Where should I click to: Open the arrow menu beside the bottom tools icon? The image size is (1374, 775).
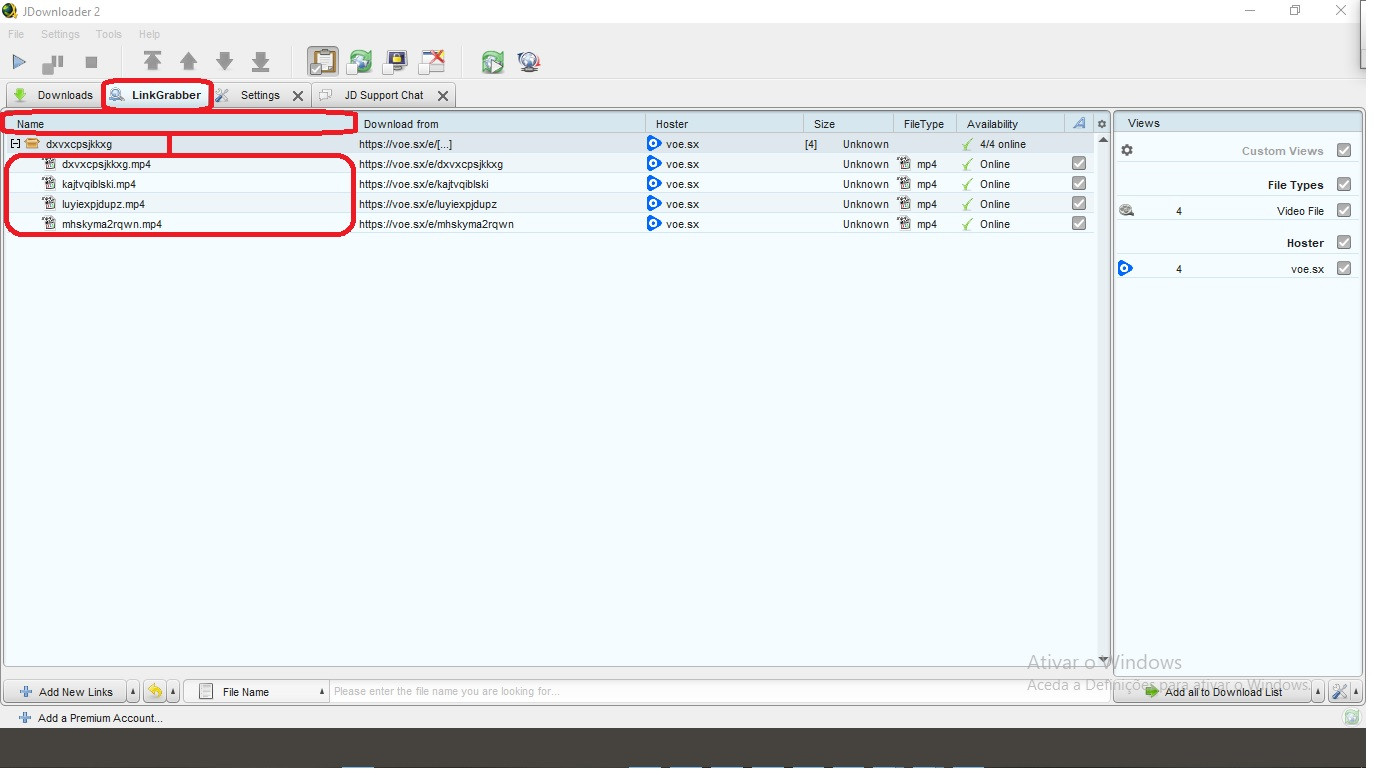pos(1355,691)
